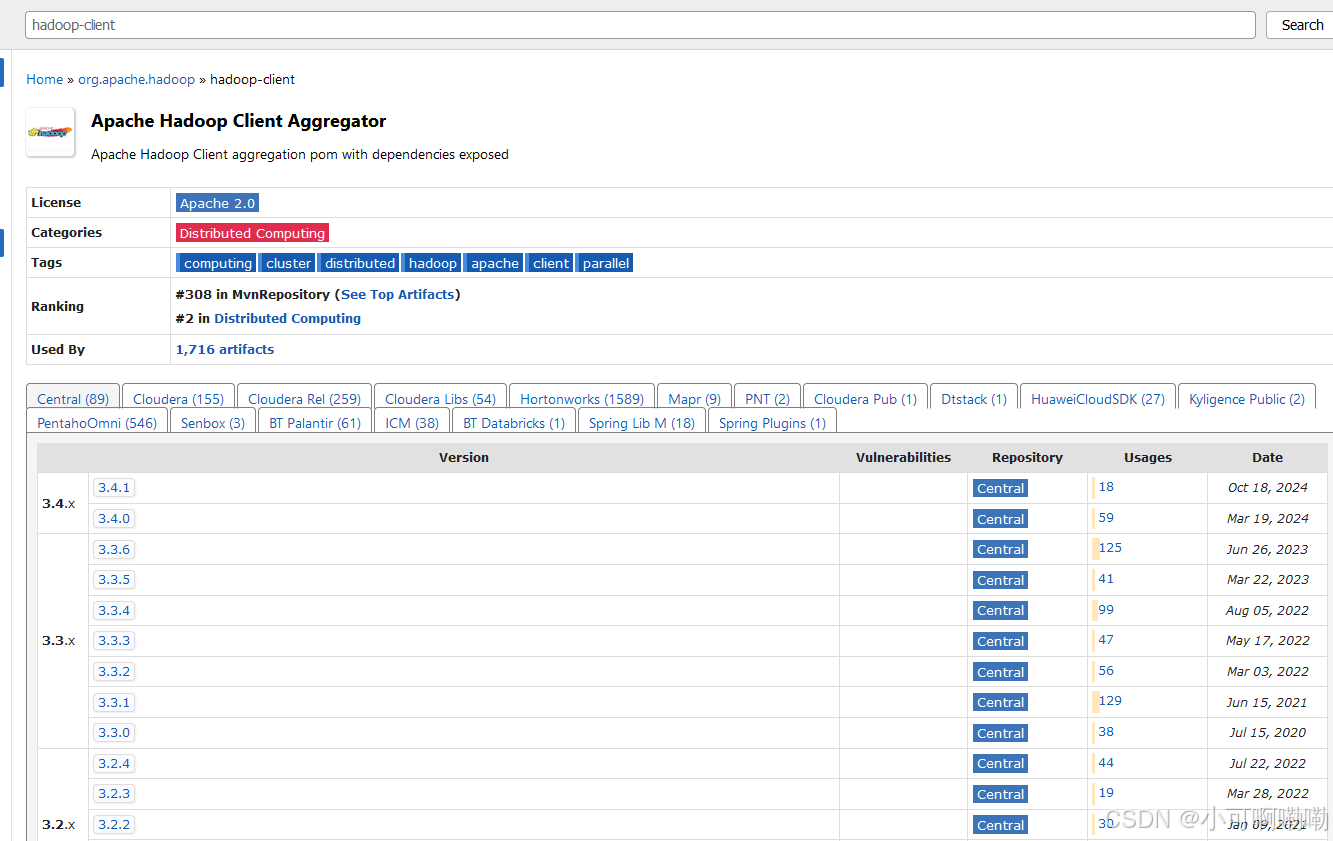Switch to Cloudera (155) tab
Screen dimensions: 1333x841
click(x=178, y=399)
